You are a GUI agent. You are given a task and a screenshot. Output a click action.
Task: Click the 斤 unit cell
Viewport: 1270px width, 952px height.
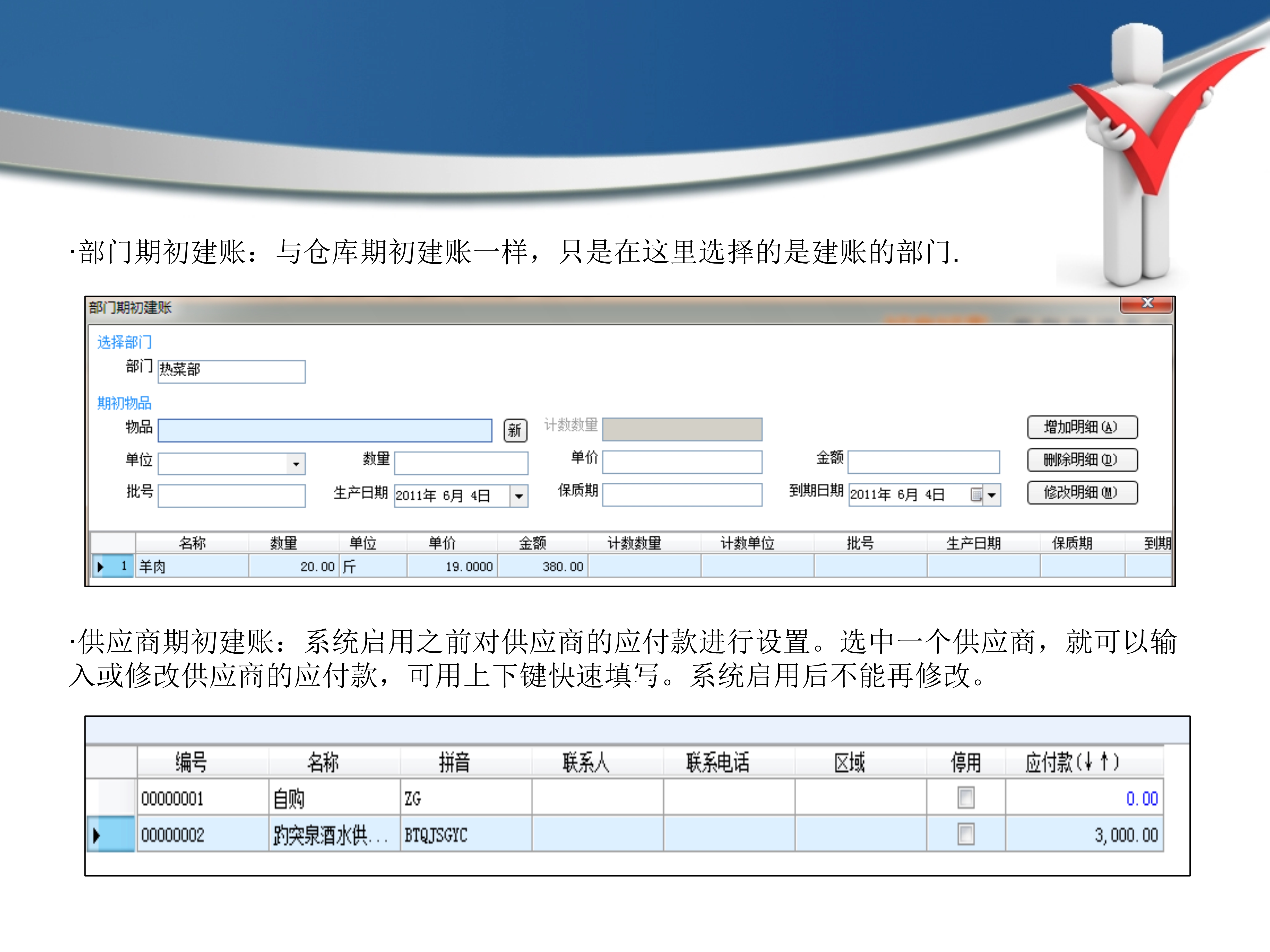tap(373, 566)
